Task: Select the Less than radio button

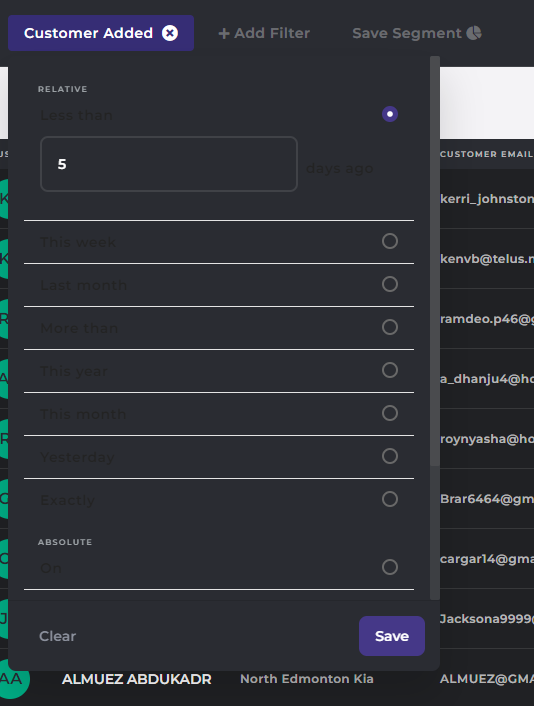Action: point(390,114)
